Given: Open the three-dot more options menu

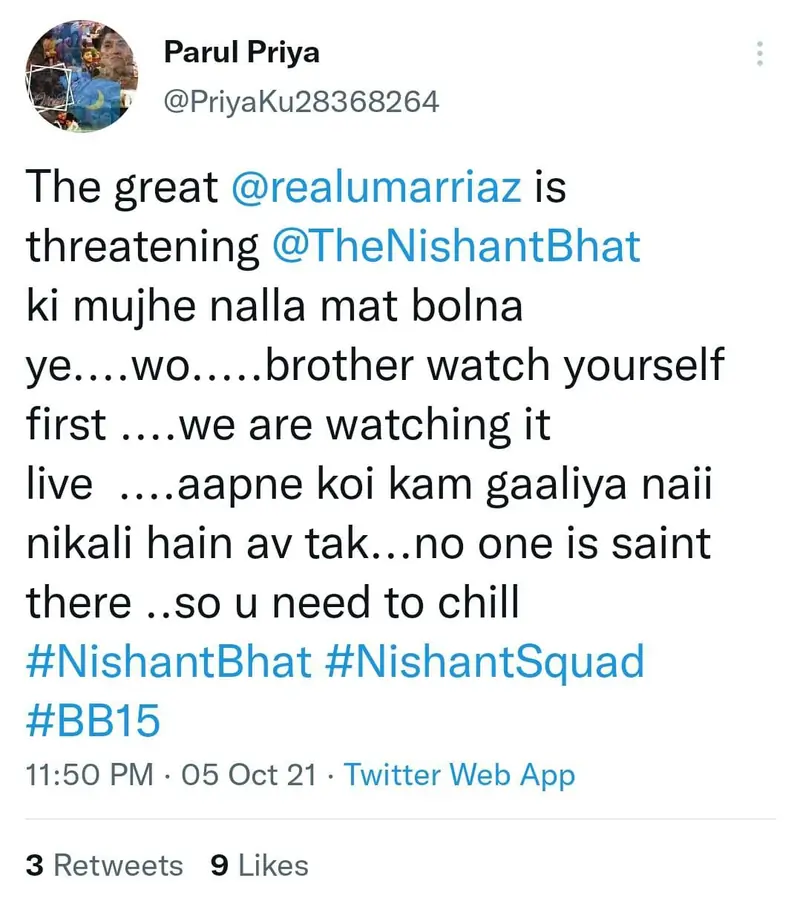Looking at the screenshot, I should [760, 54].
